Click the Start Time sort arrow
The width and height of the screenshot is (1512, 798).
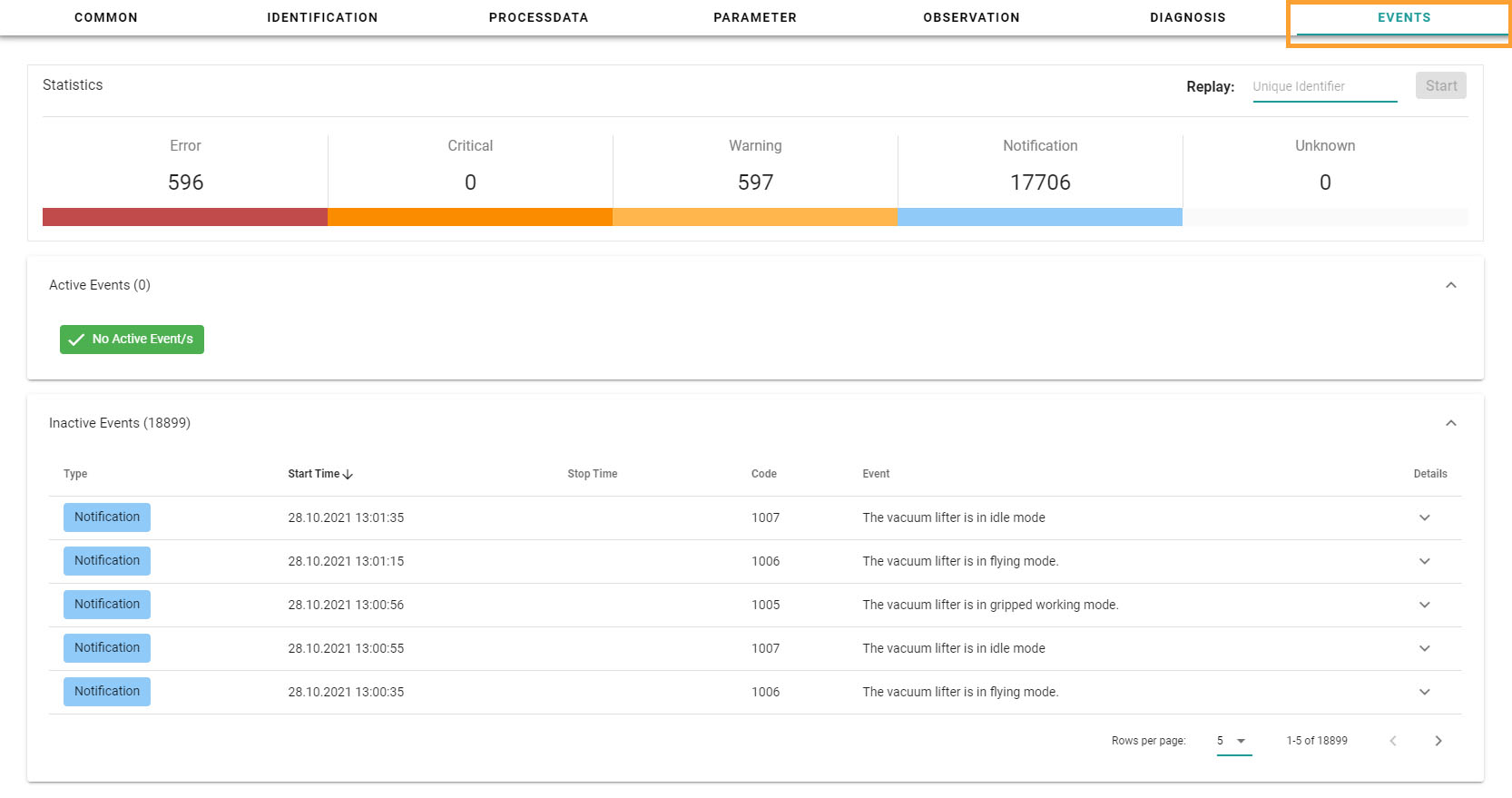click(x=349, y=474)
